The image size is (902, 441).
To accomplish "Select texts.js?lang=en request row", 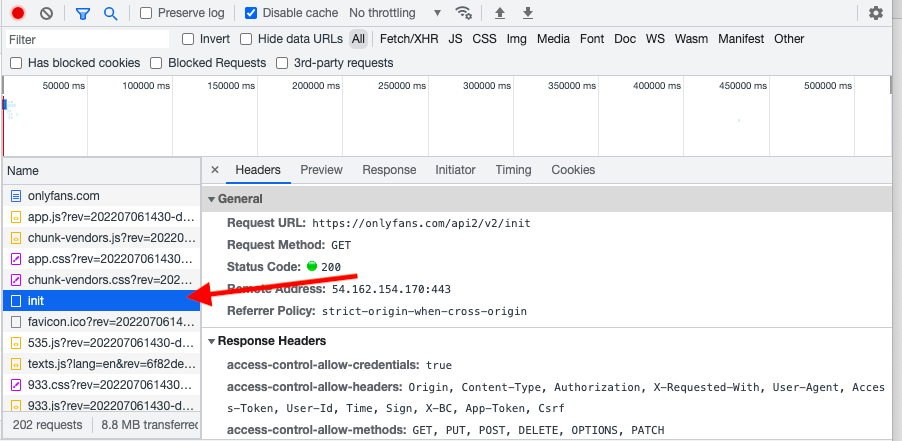I will click(x=102, y=364).
